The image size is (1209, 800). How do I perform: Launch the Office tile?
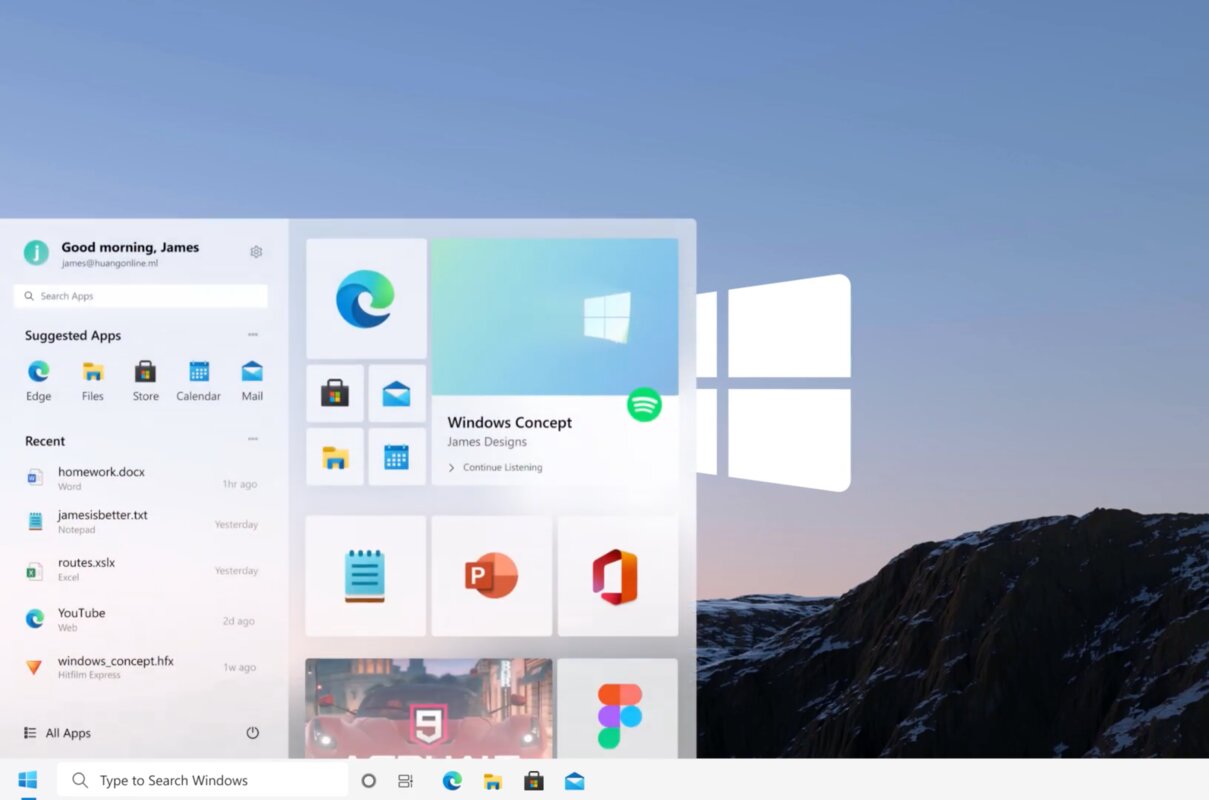(x=618, y=576)
